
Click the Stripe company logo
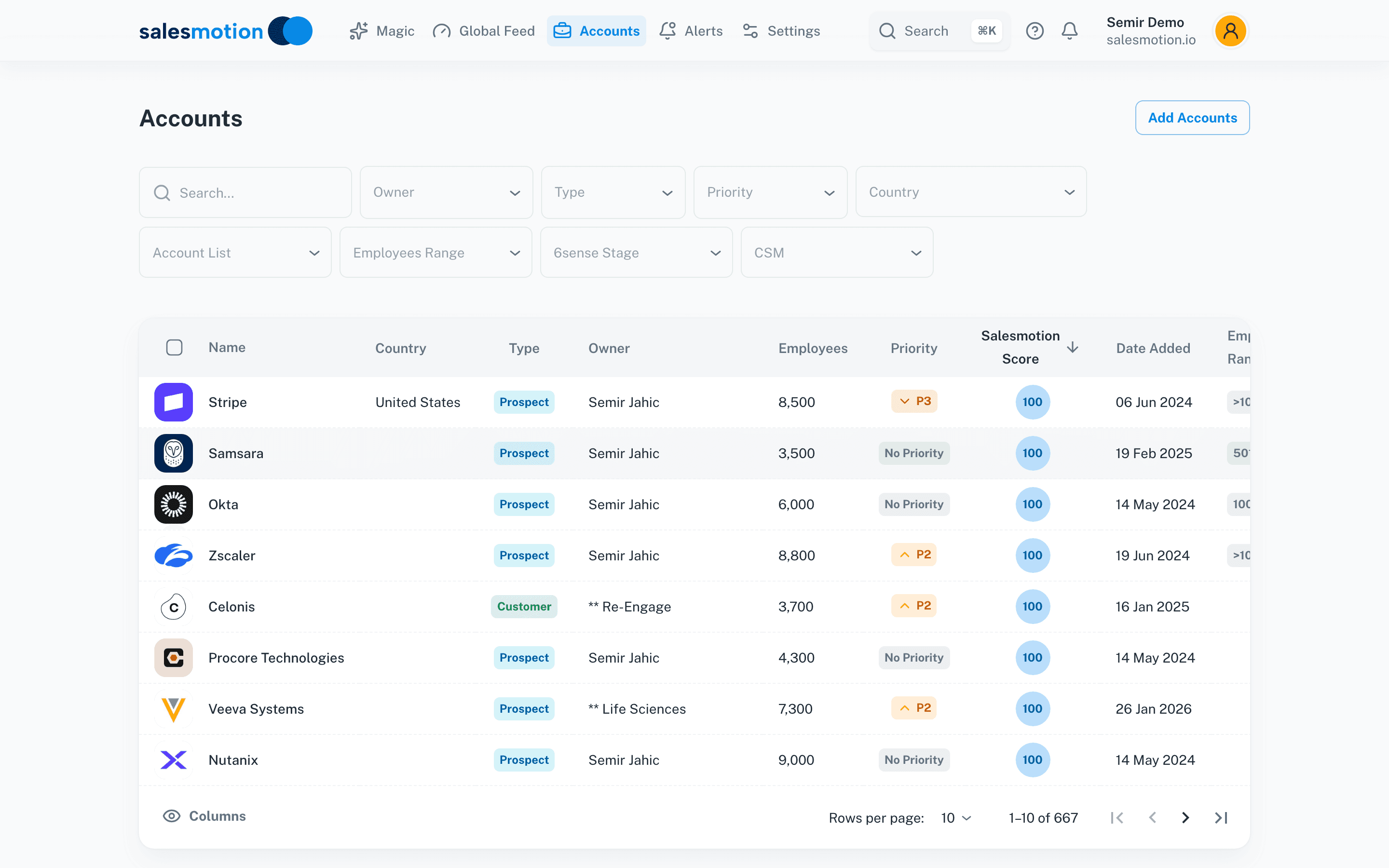pos(173,402)
